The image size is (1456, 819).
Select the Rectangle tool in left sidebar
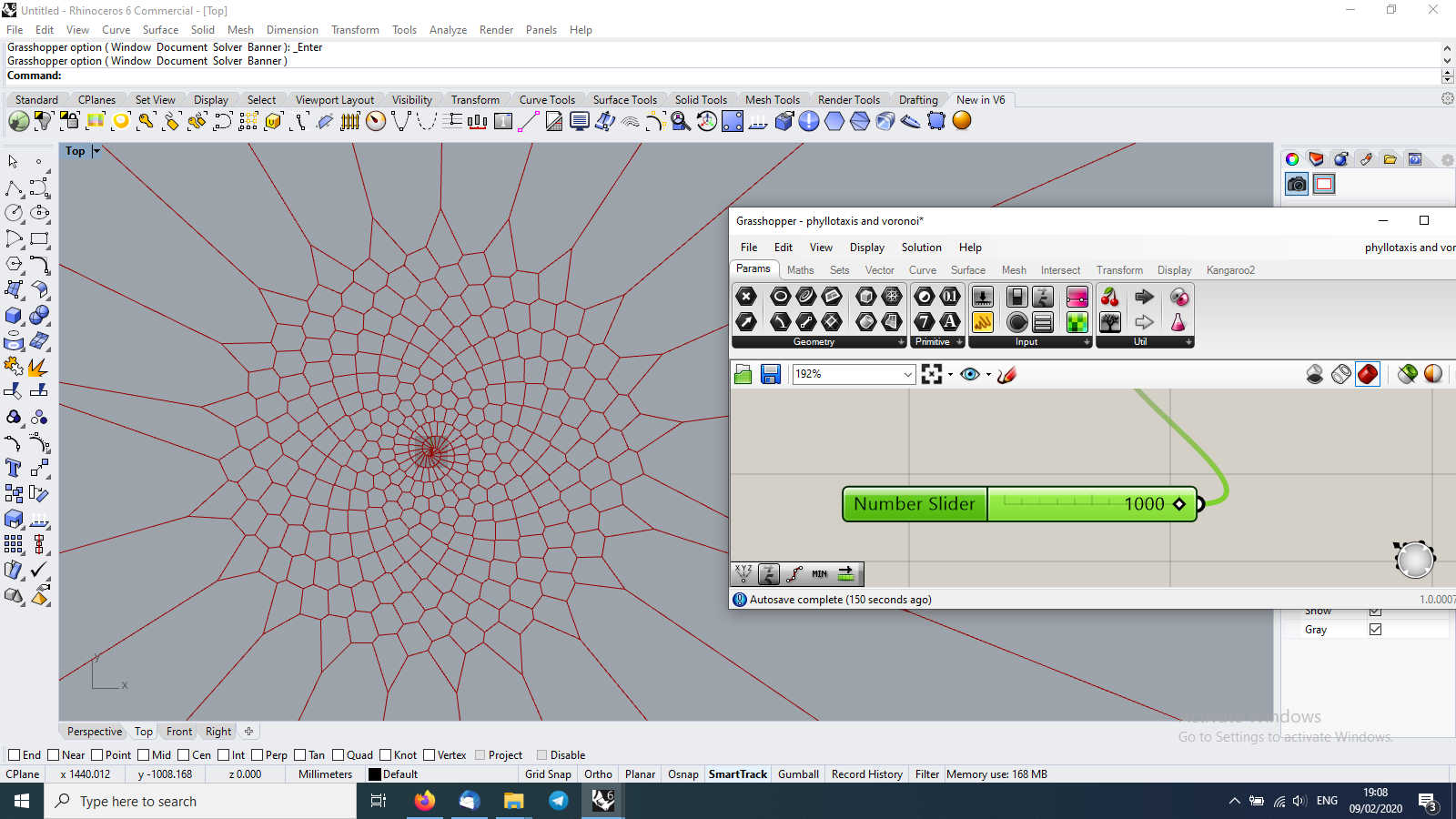[39, 238]
